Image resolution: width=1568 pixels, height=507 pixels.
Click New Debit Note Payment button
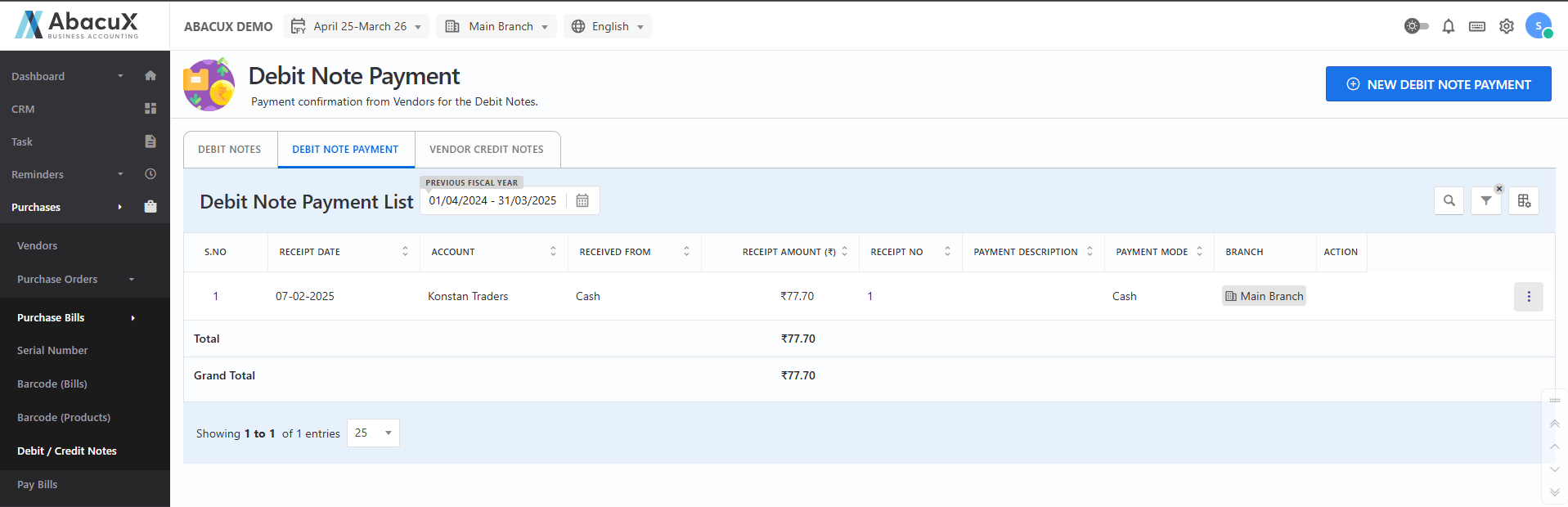[x=1438, y=84]
